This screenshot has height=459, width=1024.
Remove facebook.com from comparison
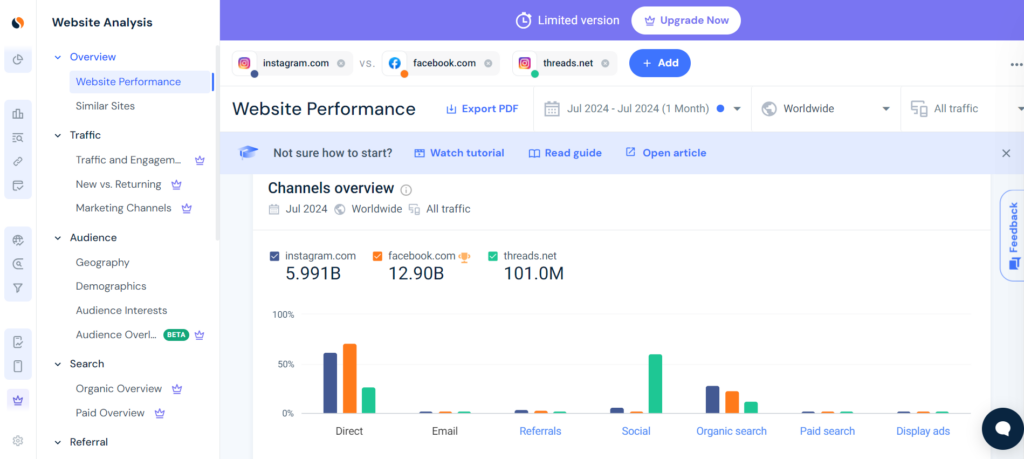pos(487,63)
